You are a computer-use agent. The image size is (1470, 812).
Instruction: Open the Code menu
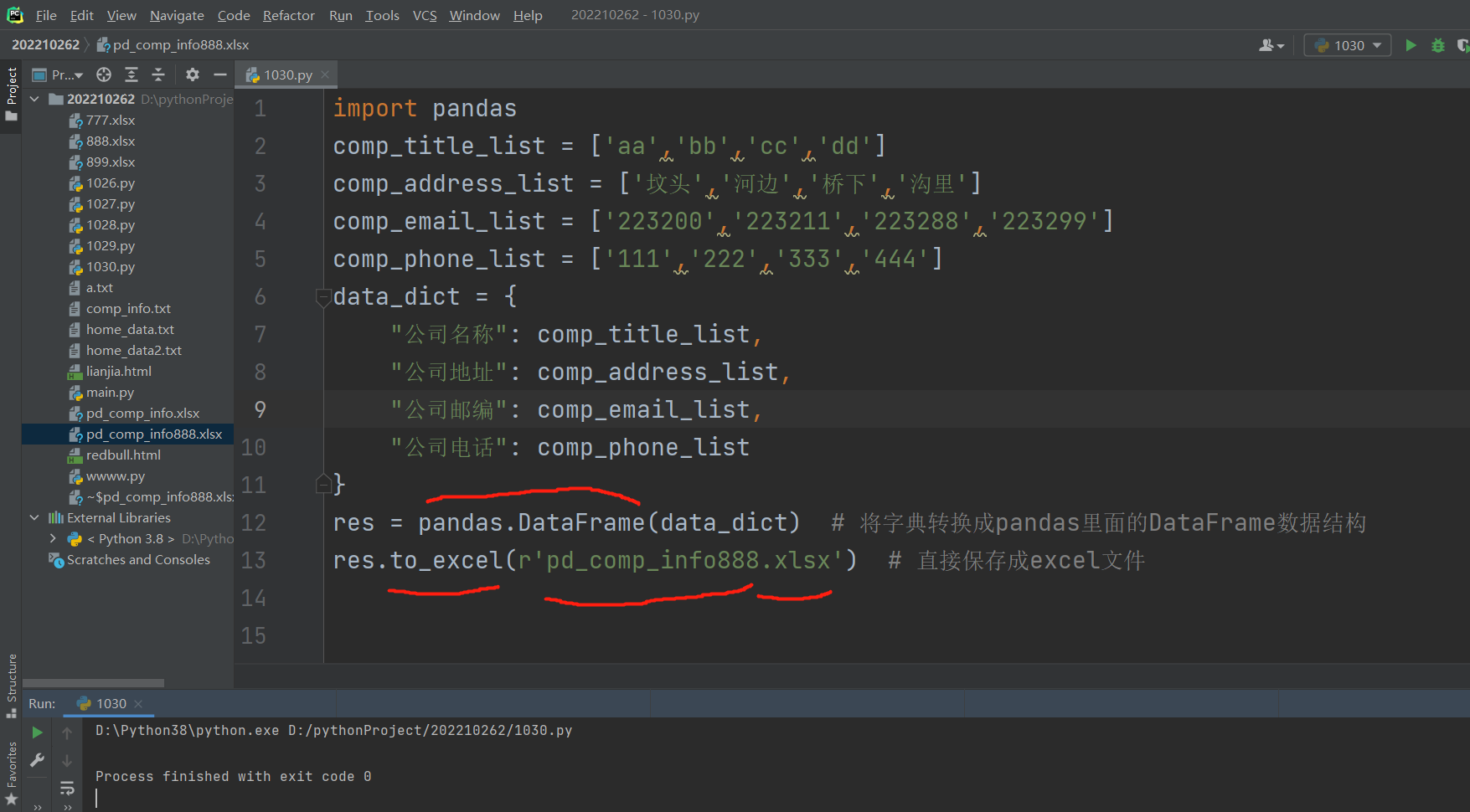coord(234,15)
